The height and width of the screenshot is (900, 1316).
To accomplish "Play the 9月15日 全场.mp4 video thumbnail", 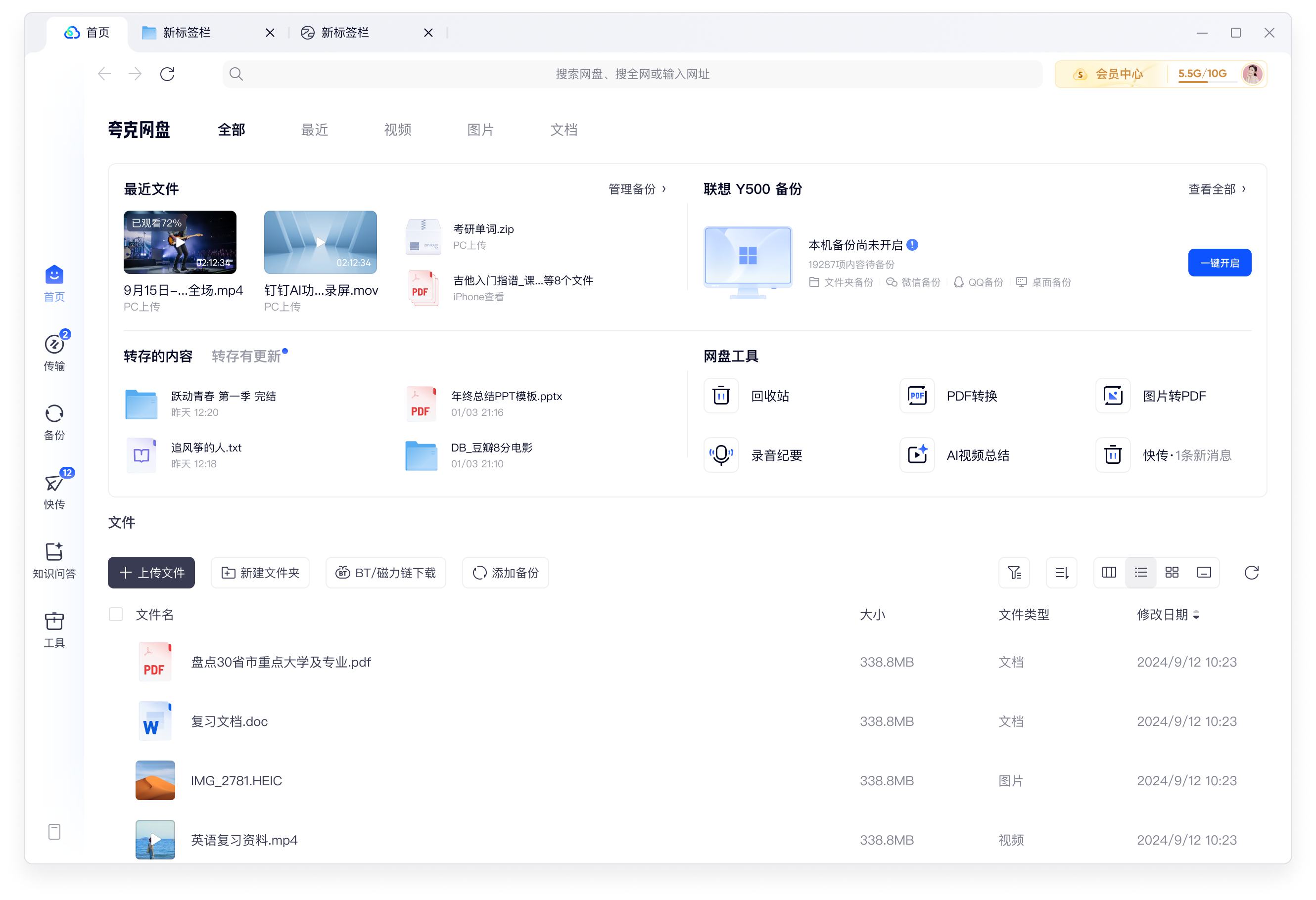I will 180,242.
